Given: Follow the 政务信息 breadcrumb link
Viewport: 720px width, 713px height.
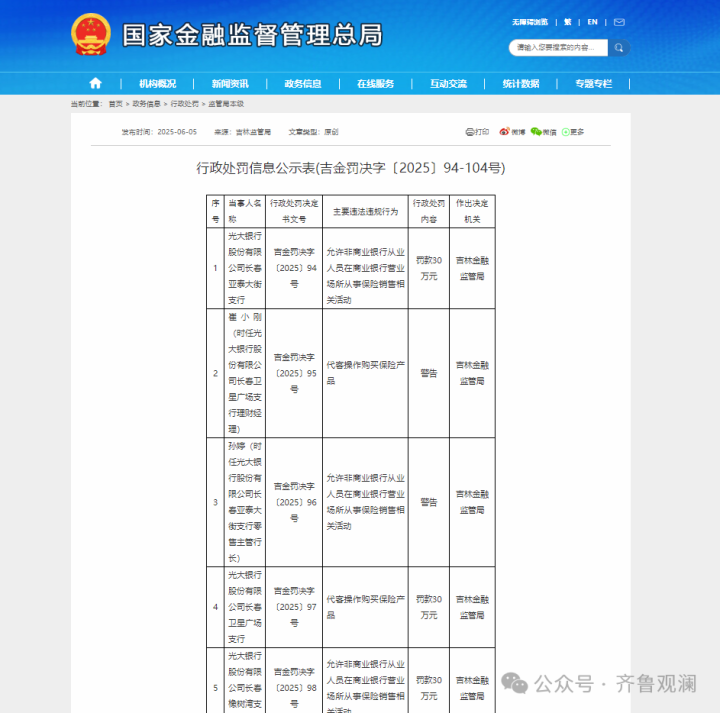Looking at the screenshot, I should pos(146,104).
